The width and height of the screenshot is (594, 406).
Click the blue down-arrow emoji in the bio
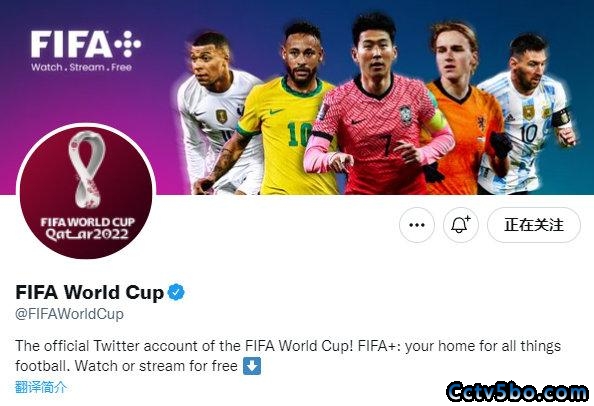252,366
